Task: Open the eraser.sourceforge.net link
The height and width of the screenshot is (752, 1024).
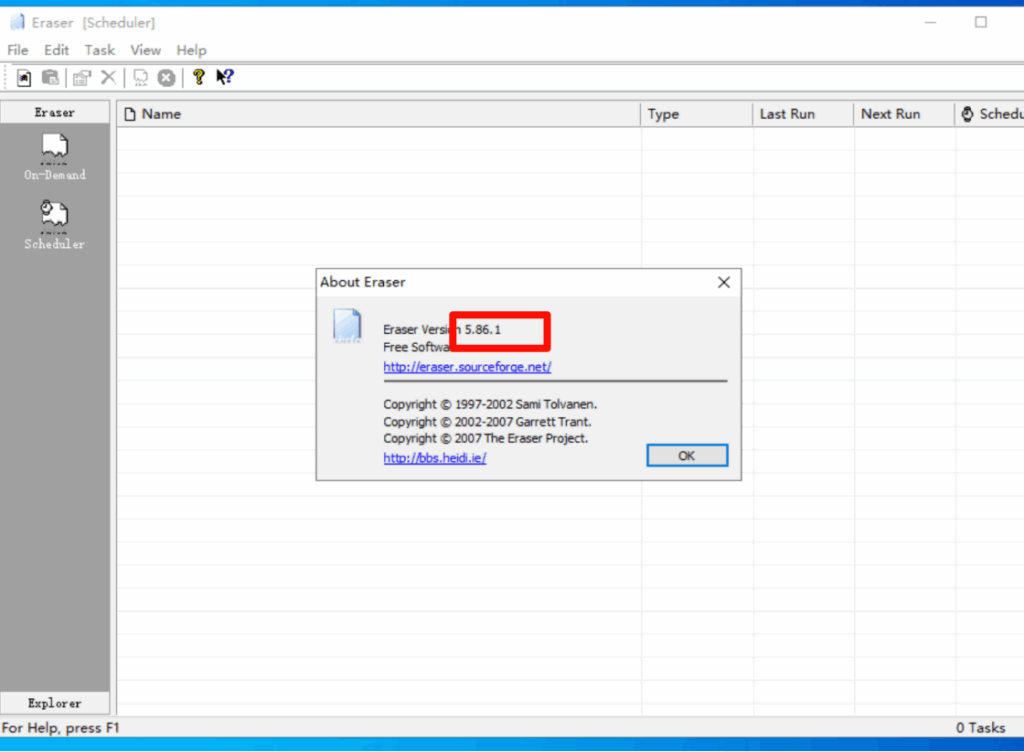Action: pyautogui.click(x=467, y=367)
